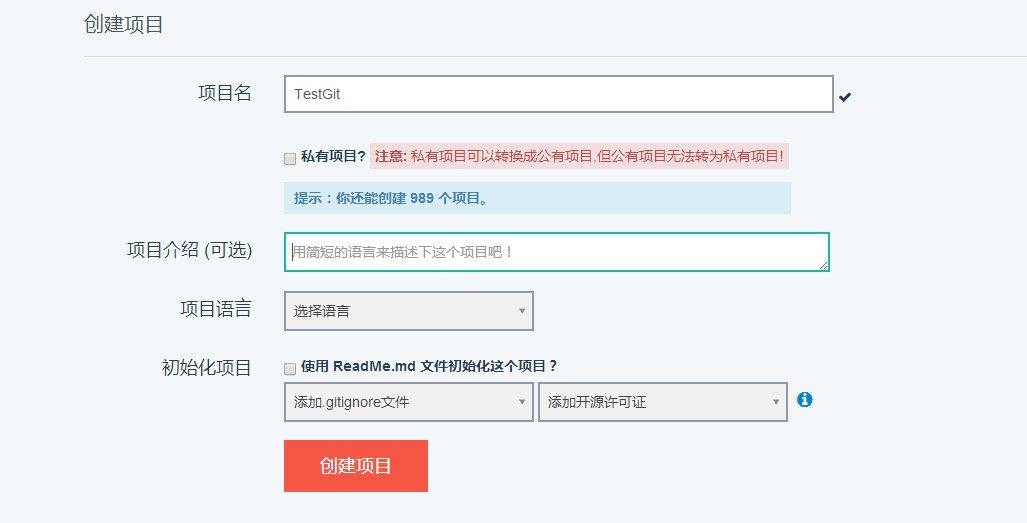Viewport: 1027px width, 523px height.
Task: Click the red 注意 warning notice text
Action: coord(579,156)
